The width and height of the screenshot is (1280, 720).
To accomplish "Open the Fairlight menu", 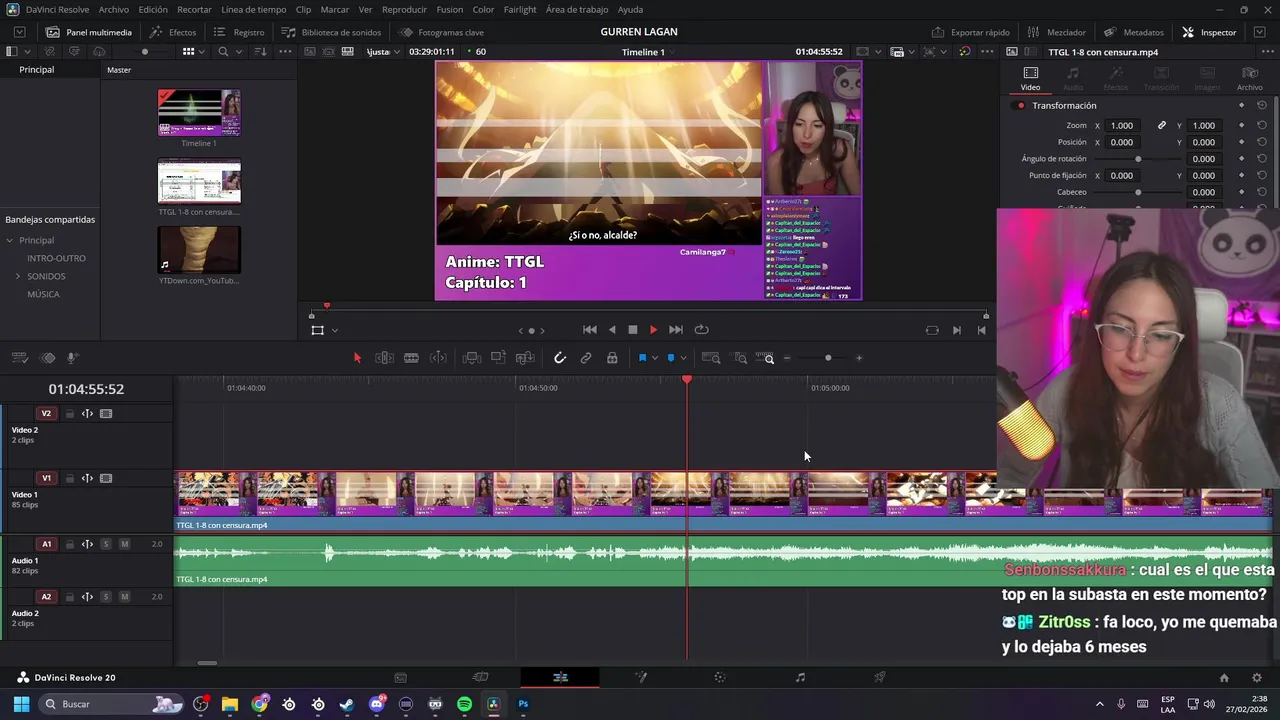I will (x=520, y=9).
